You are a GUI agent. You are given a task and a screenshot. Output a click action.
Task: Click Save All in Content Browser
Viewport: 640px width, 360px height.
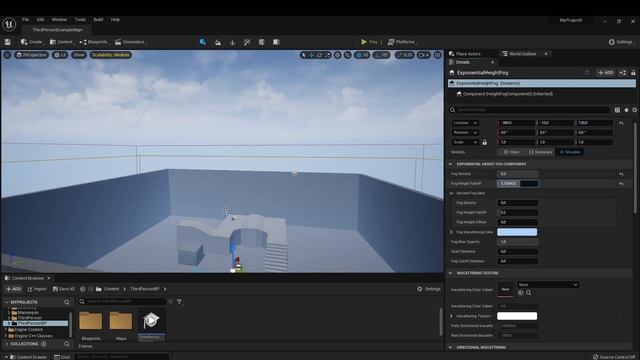tap(64, 289)
